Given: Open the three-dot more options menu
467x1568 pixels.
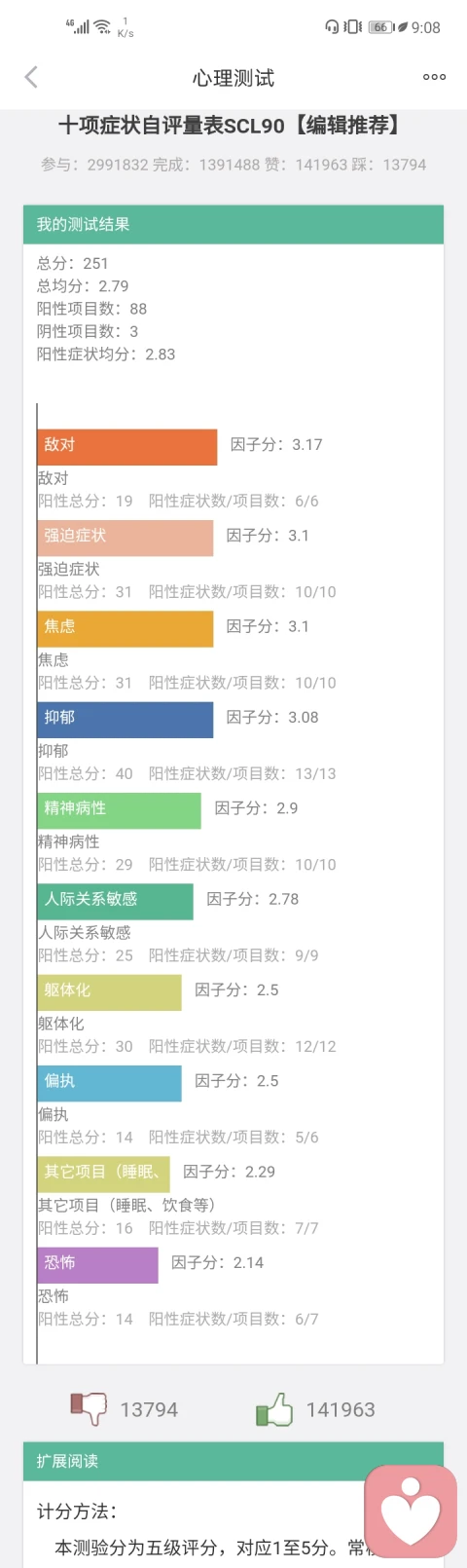Looking at the screenshot, I should tap(434, 77).
